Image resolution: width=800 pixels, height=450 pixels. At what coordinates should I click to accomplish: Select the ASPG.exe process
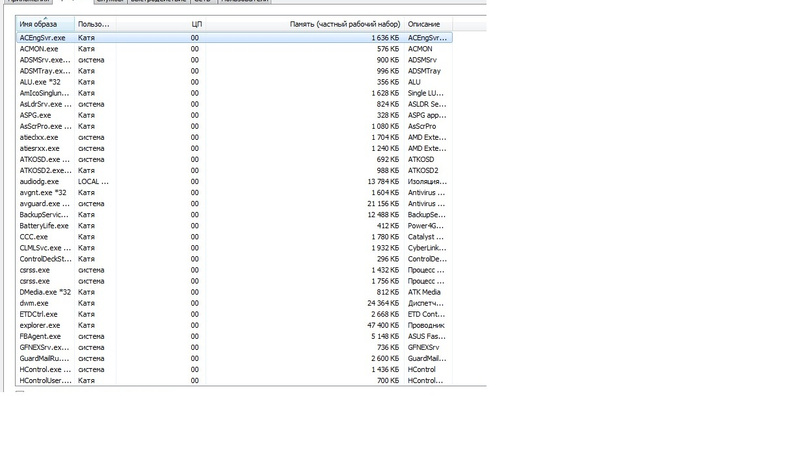click(x=234, y=115)
